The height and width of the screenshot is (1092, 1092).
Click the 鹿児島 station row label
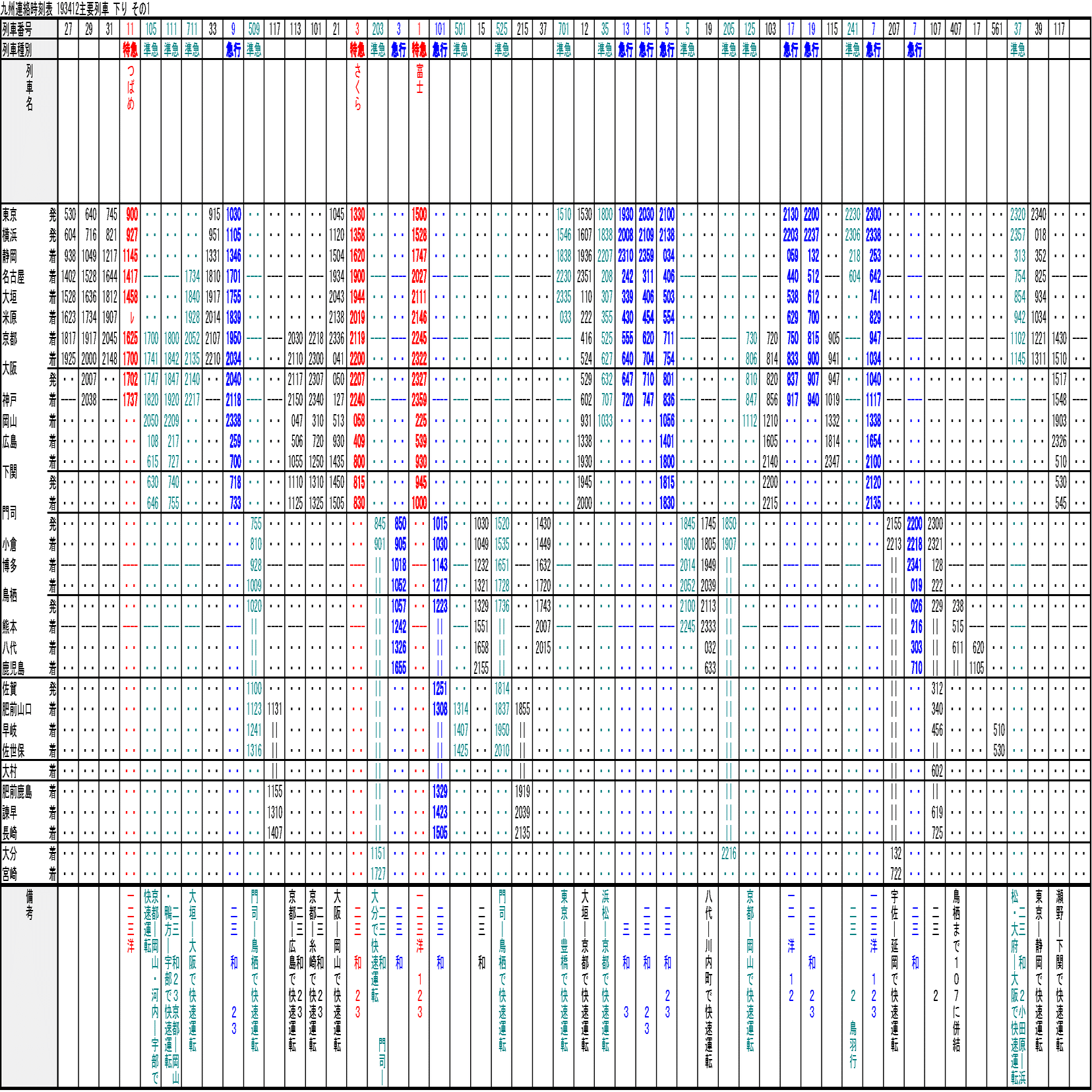13,669
